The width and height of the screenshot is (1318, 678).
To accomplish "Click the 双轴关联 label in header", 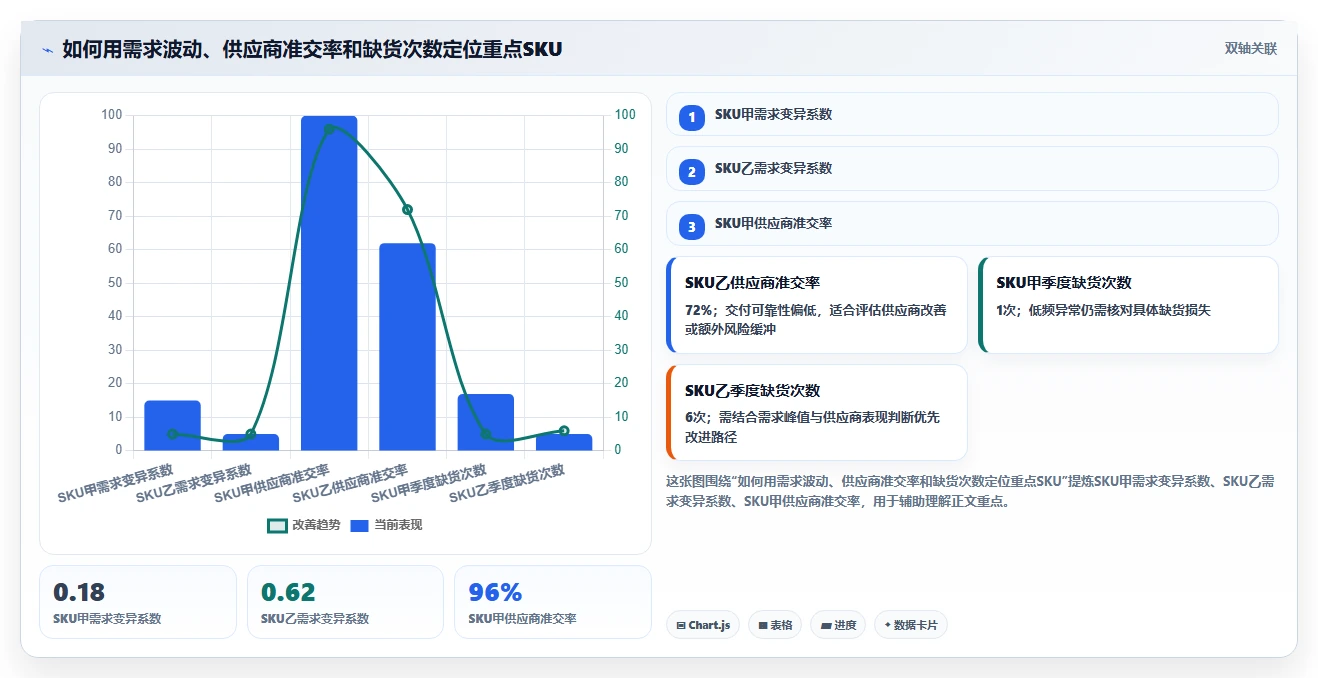I will tap(1251, 48).
